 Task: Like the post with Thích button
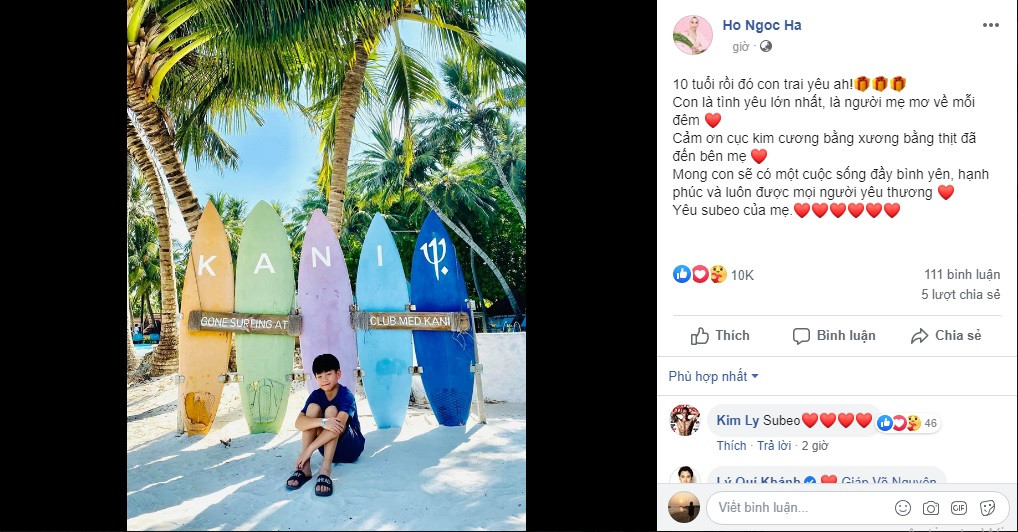pyautogui.click(x=721, y=336)
